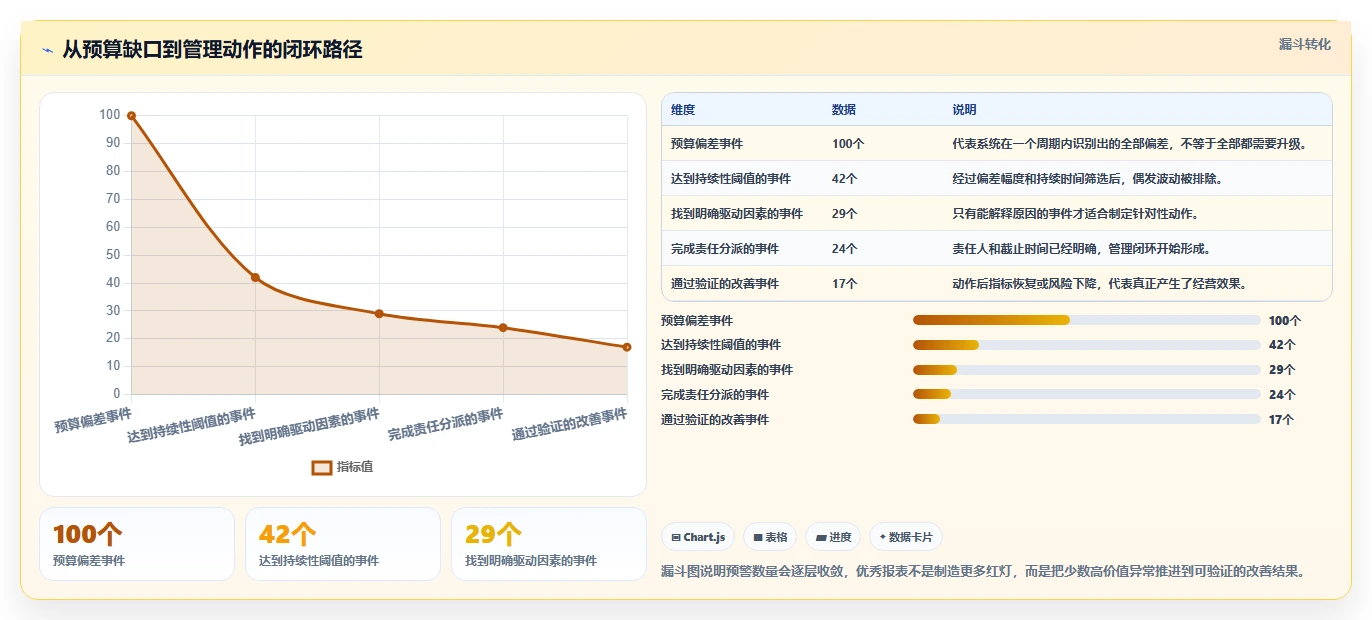Click the chart data point at value 100
The height and width of the screenshot is (620, 1372).
tap(131, 116)
